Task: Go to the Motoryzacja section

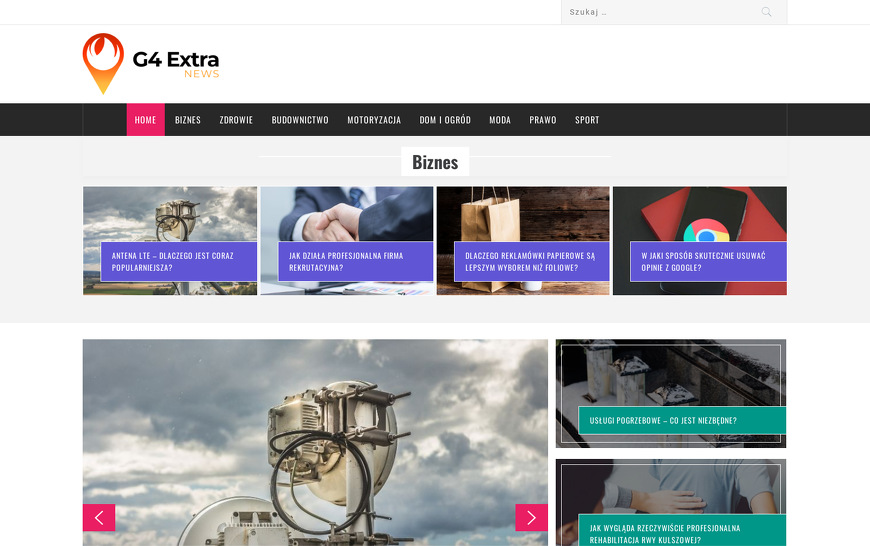Action: tap(374, 120)
